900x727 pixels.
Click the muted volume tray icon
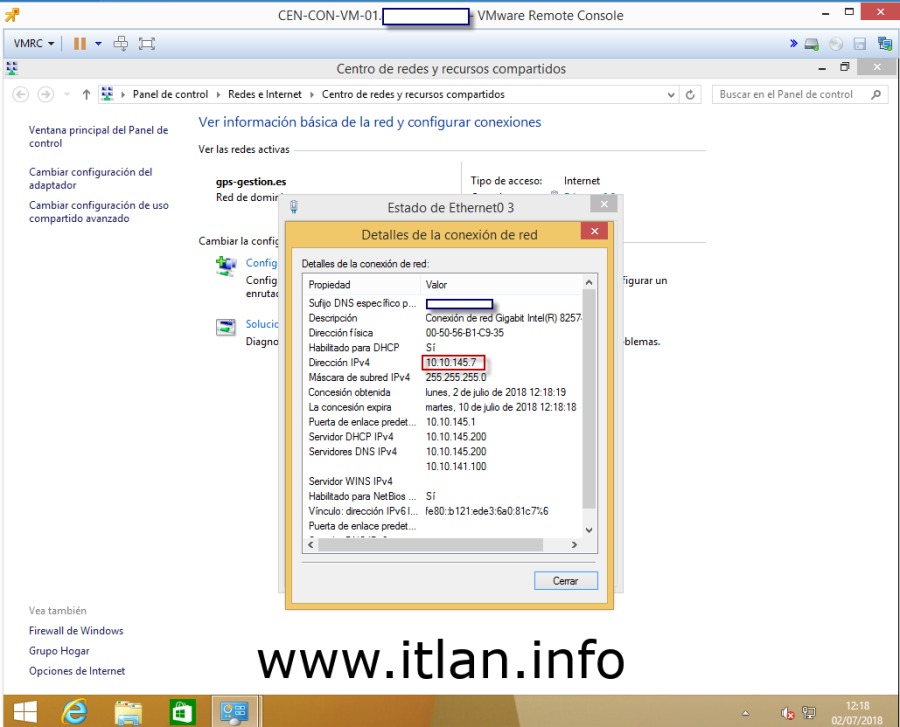tap(789, 713)
